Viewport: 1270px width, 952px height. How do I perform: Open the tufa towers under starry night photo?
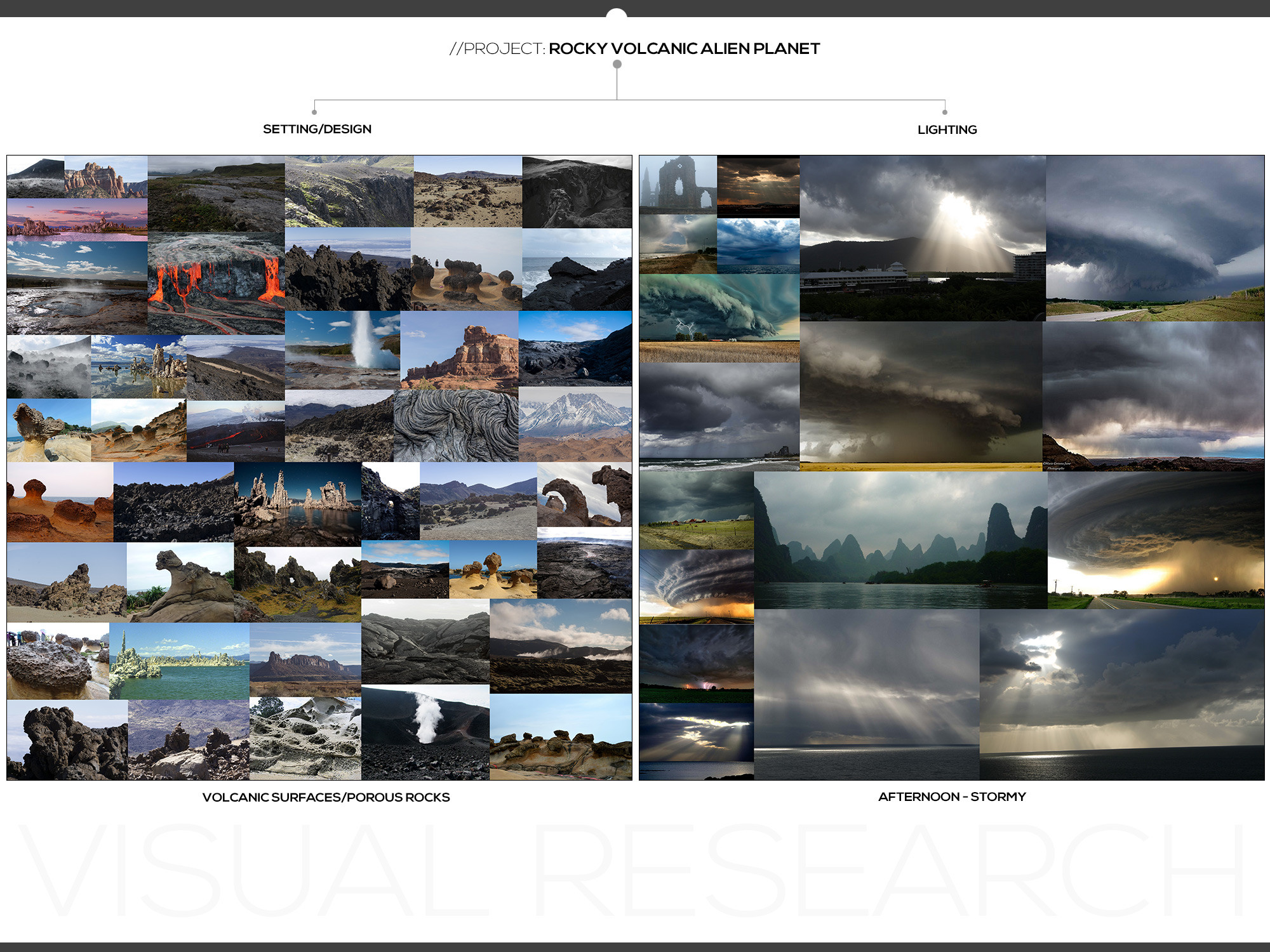(x=298, y=504)
